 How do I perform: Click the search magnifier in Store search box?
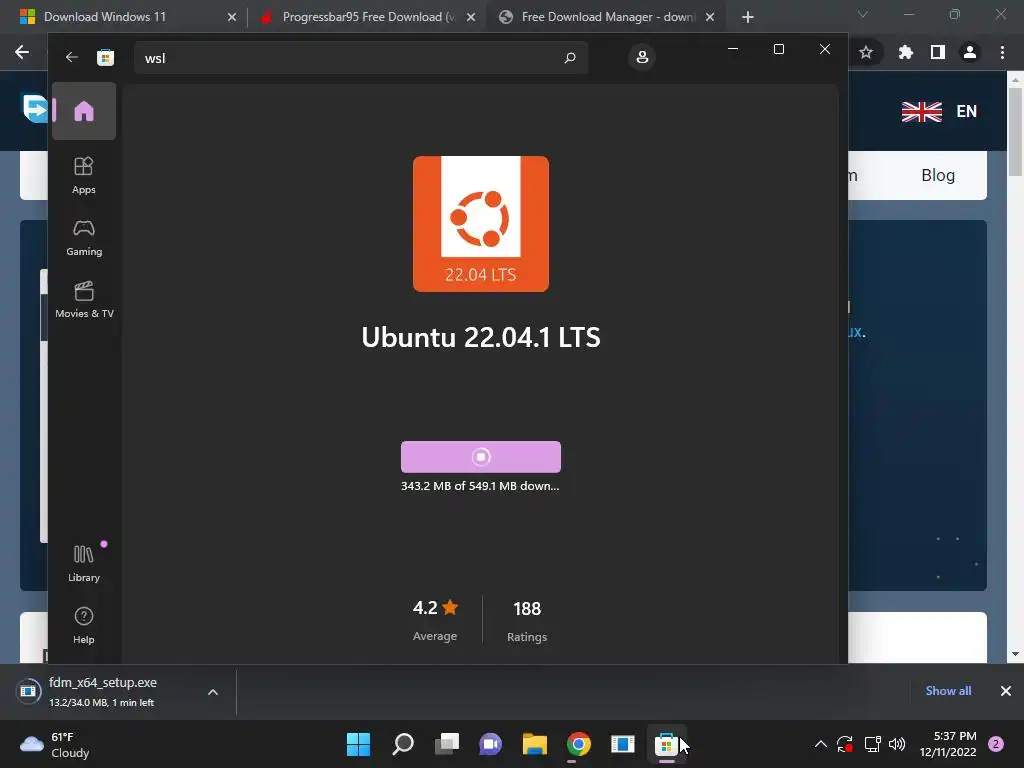click(569, 57)
